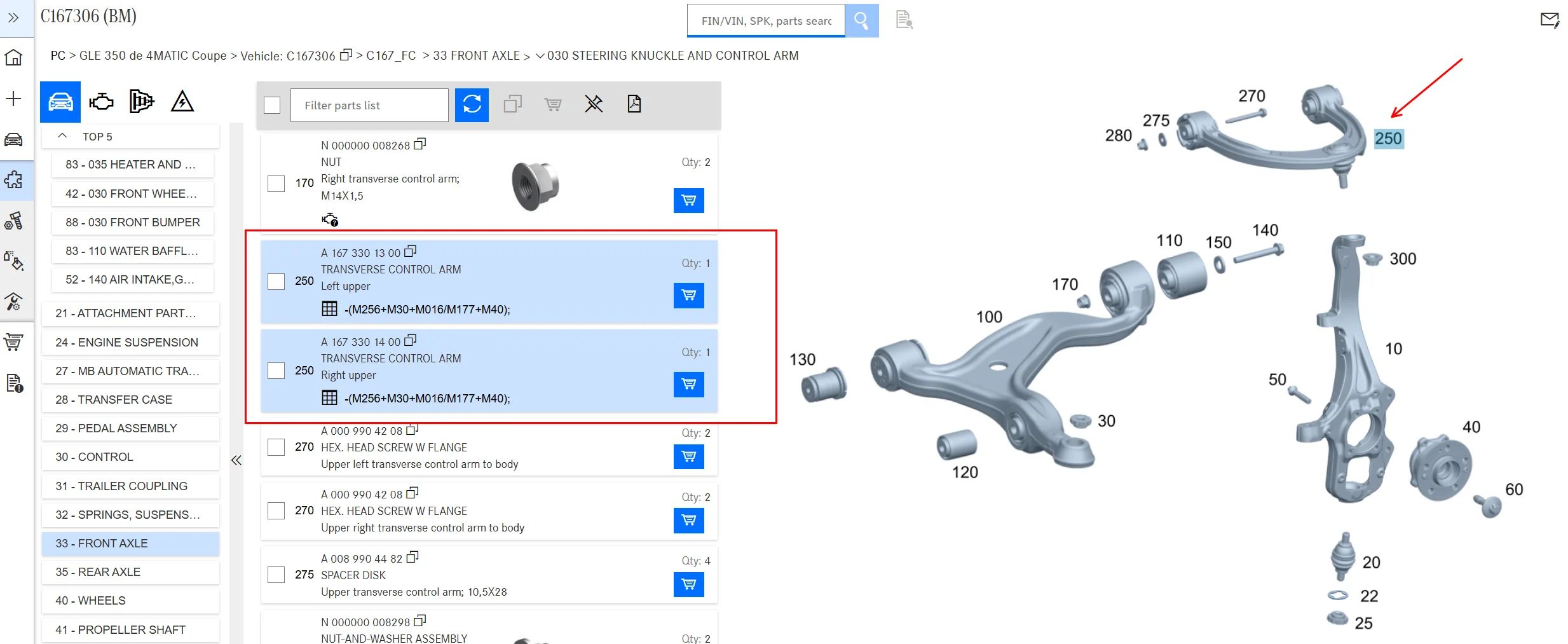Focus the FIN/VIN parts search field

766,21
